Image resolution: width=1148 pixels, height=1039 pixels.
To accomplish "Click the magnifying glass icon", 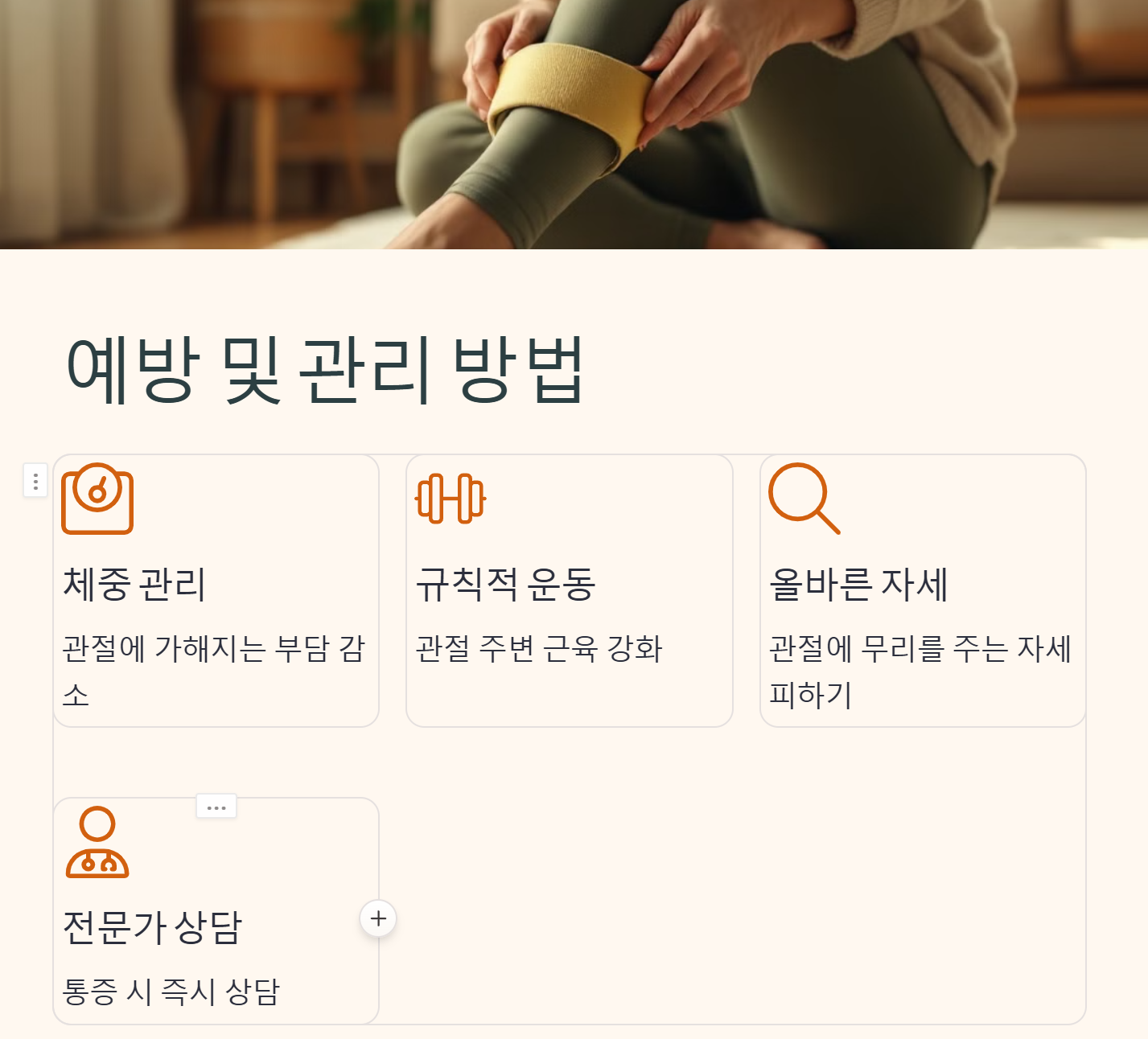I will [804, 499].
